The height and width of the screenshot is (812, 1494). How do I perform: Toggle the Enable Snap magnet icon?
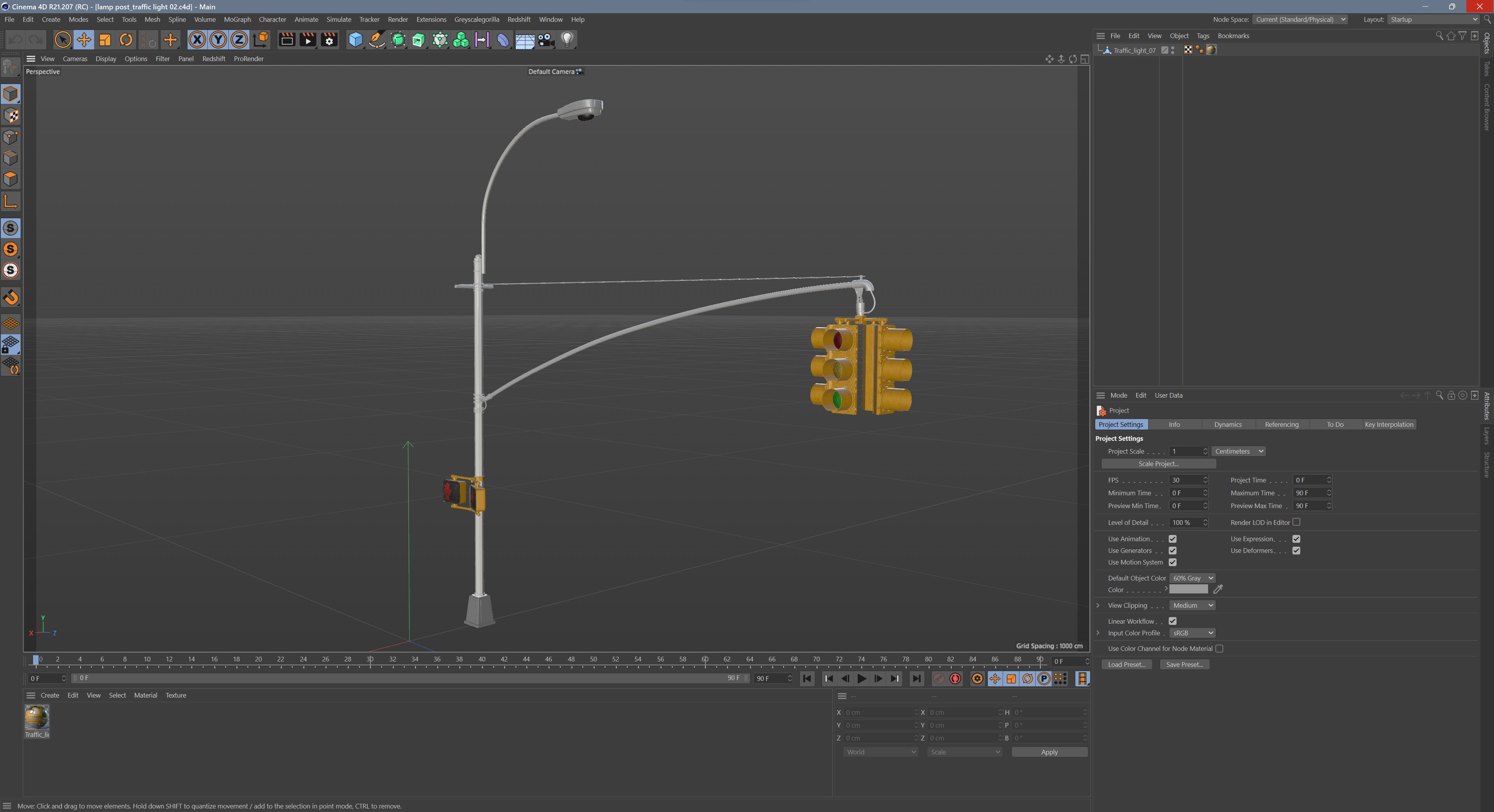11,298
